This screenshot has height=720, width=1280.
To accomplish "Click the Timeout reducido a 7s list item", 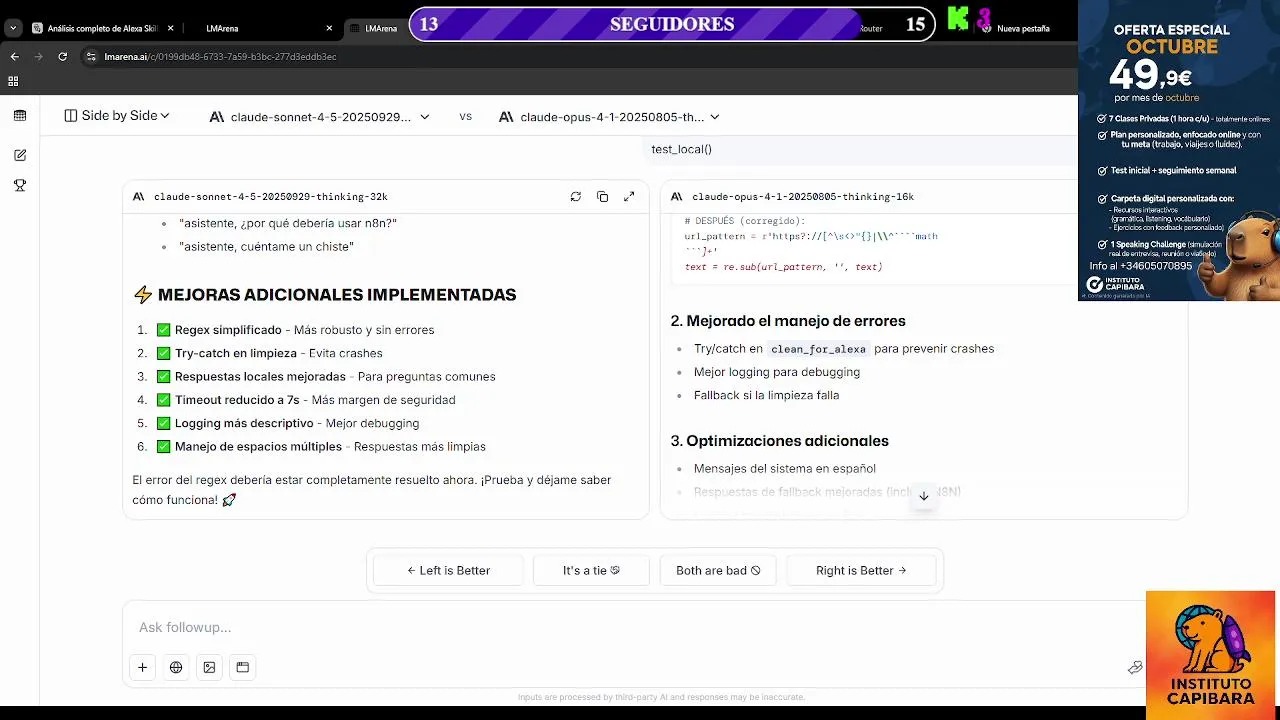I will click(x=315, y=400).
